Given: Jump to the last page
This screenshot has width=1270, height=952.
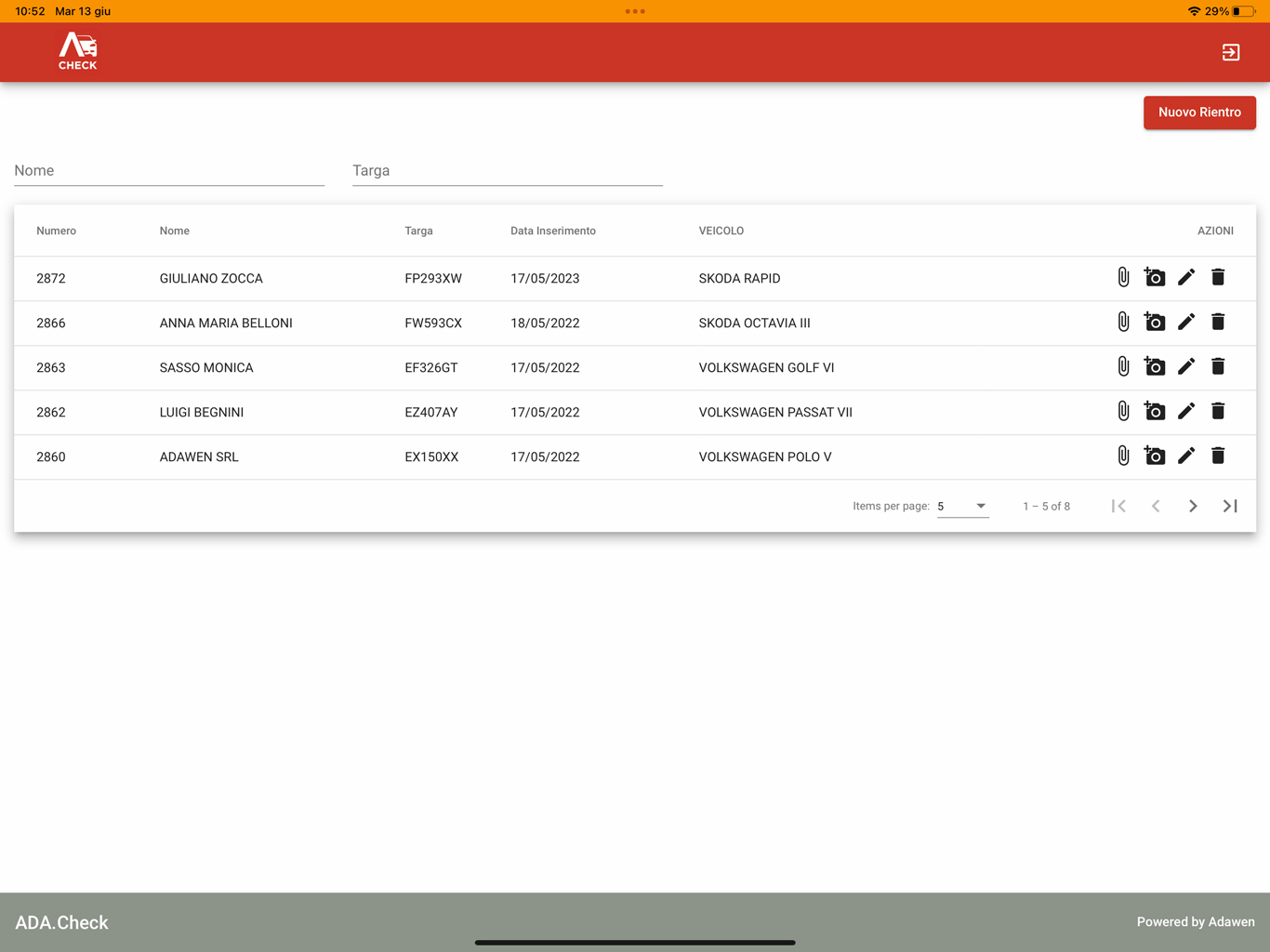Looking at the screenshot, I should pos(1230,506).
